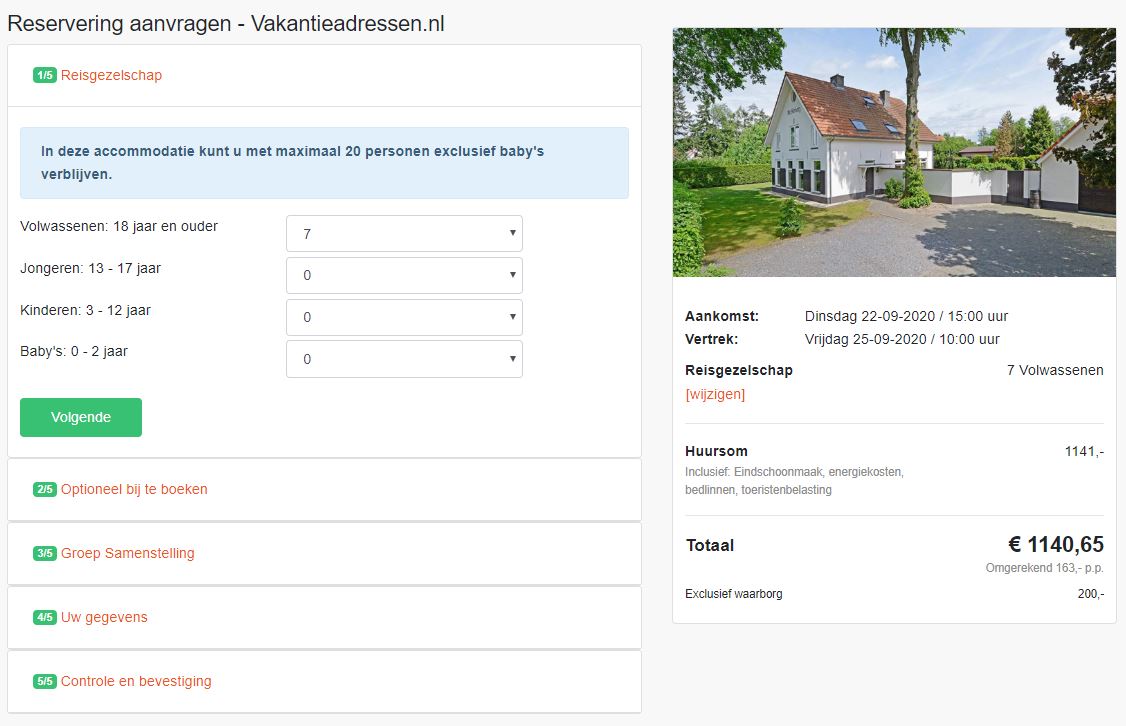Screen dimensions: 1126x726
Task: Open the Baby's 0 - 2 jaar dropdown
Action: pyautogui.click(x=404, y=359)
